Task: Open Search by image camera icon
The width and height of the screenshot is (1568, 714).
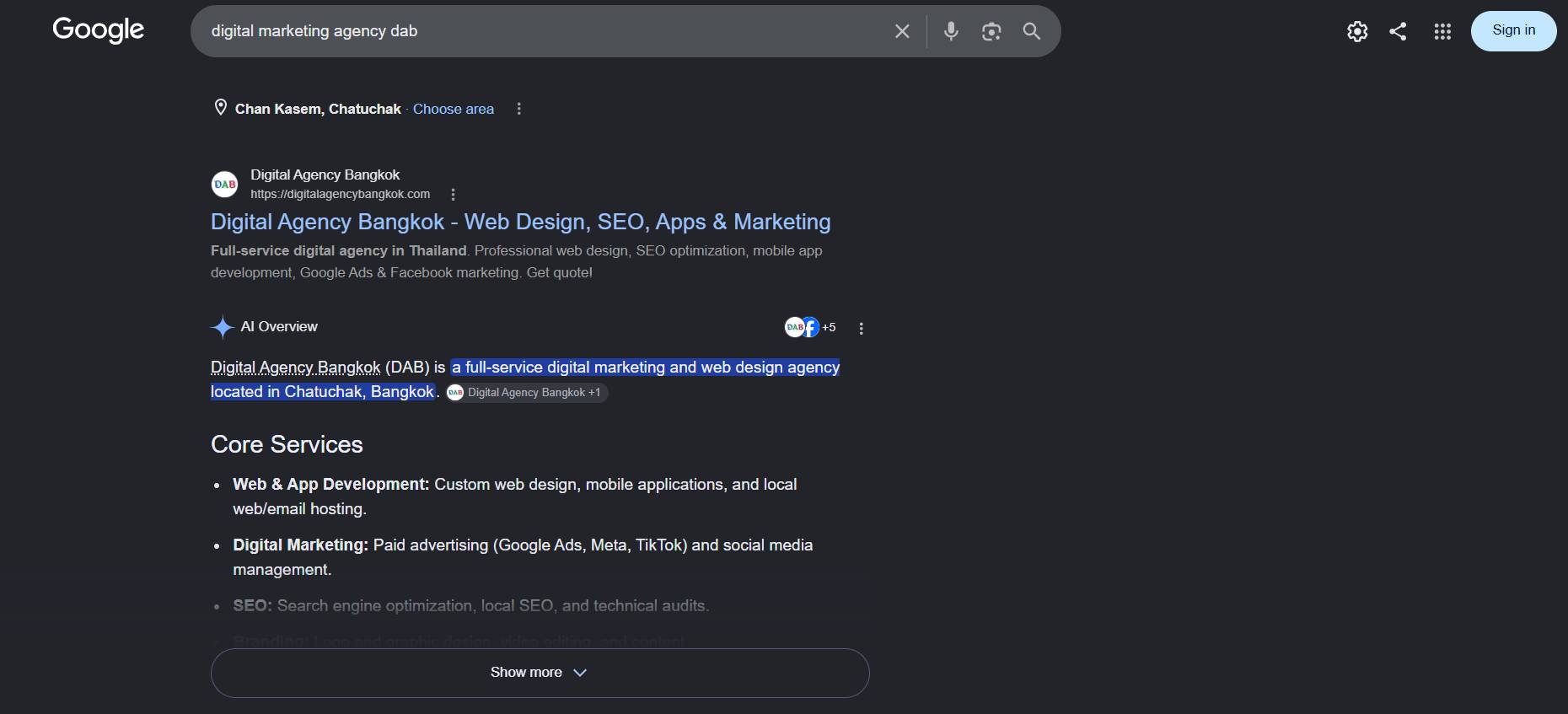Action: (991, 31)
